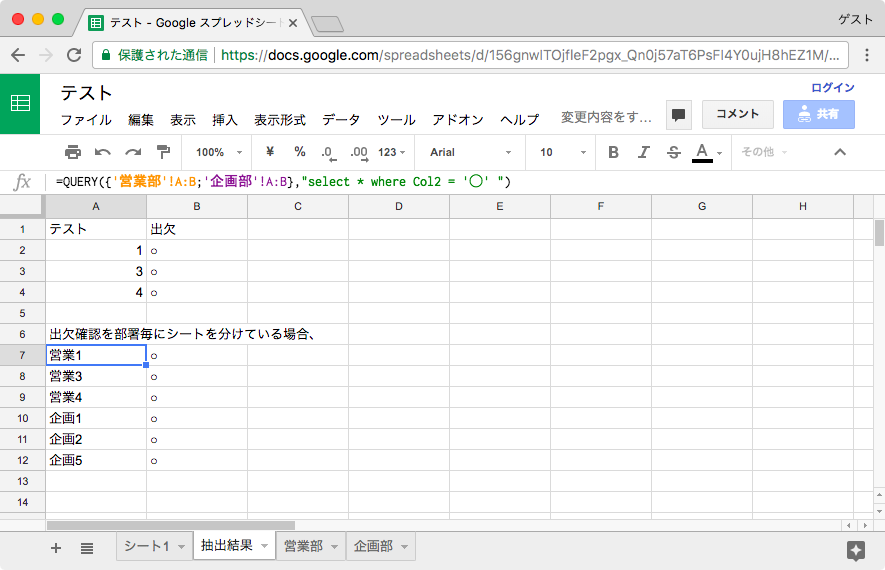Open the 表示 menu
Viewport: 885px width, 570px height.
click(x=183, y=120)
